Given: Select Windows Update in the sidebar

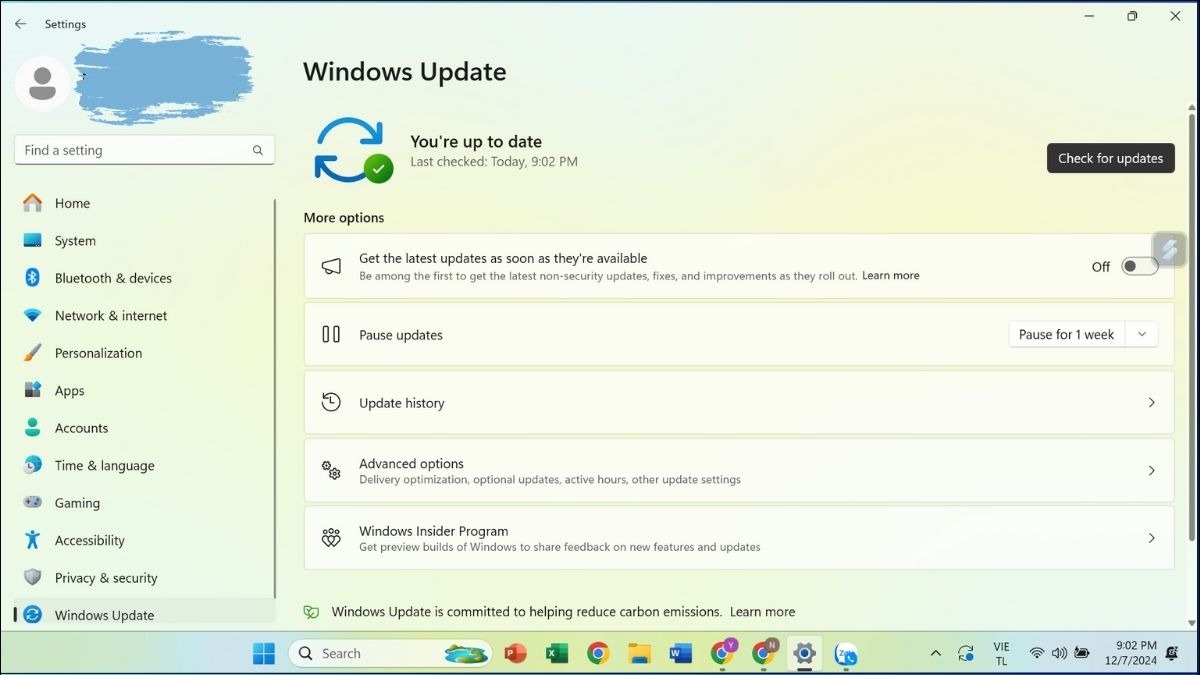Looking at the screenshot, I should pos(145,614).
